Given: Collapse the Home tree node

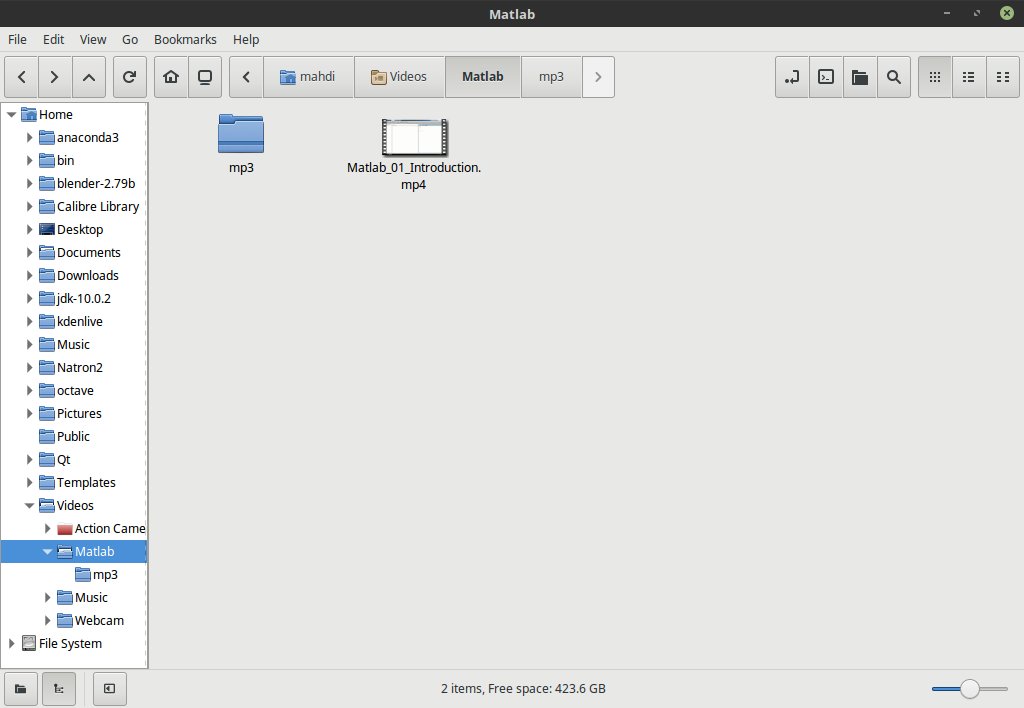Looking at the screenshot, I should pyautogui.click(x=11, y=114).
